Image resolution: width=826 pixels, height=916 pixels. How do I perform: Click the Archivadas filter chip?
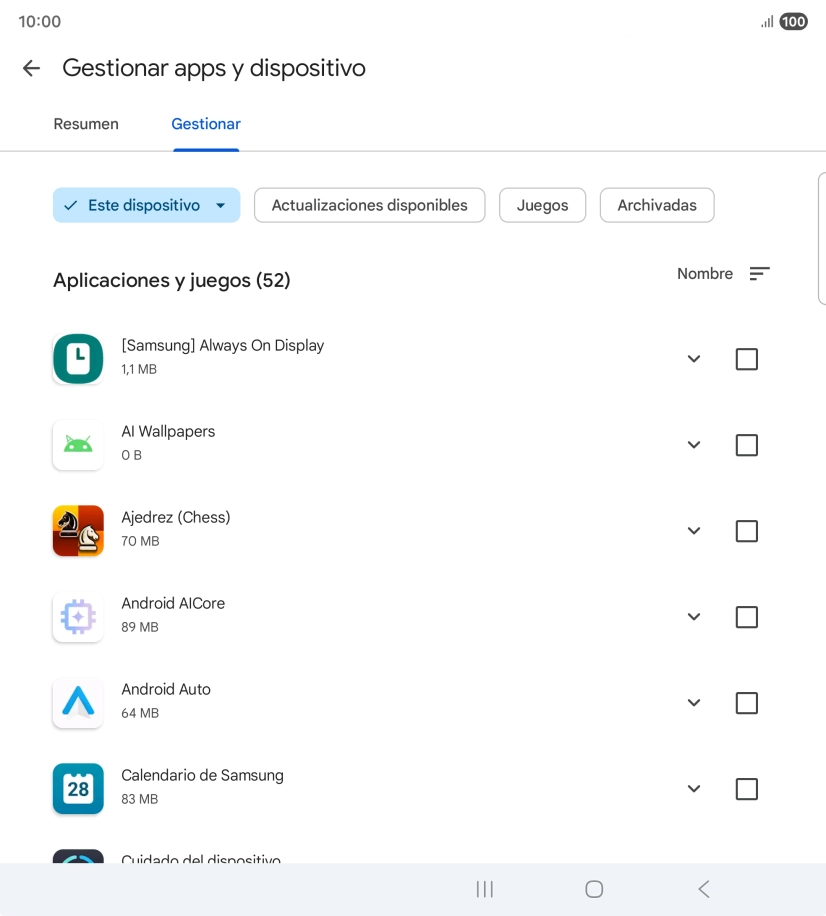656,205
